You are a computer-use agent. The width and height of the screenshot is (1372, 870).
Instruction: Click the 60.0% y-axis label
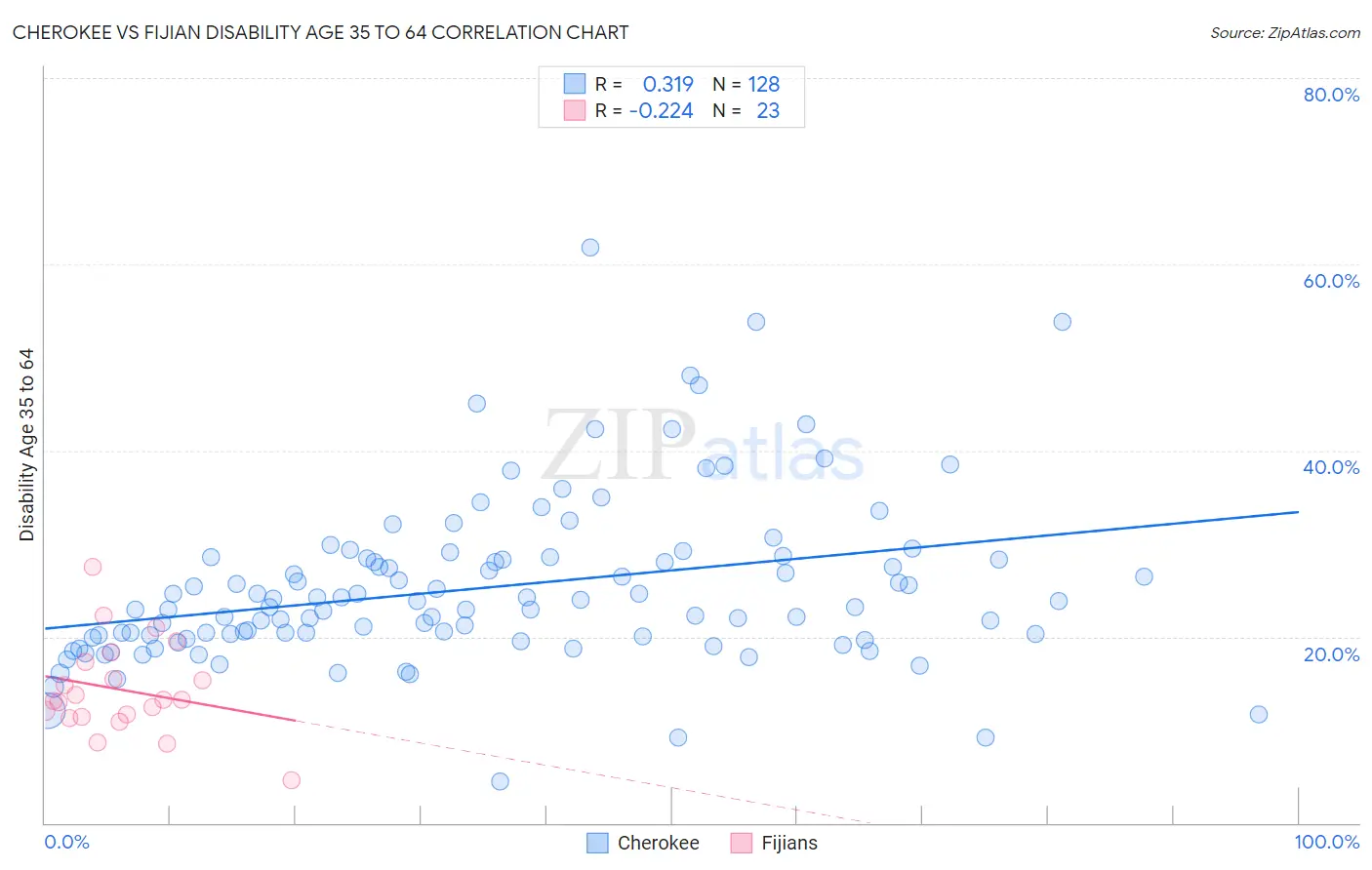pyautogui.click(x=1331, y=281)
